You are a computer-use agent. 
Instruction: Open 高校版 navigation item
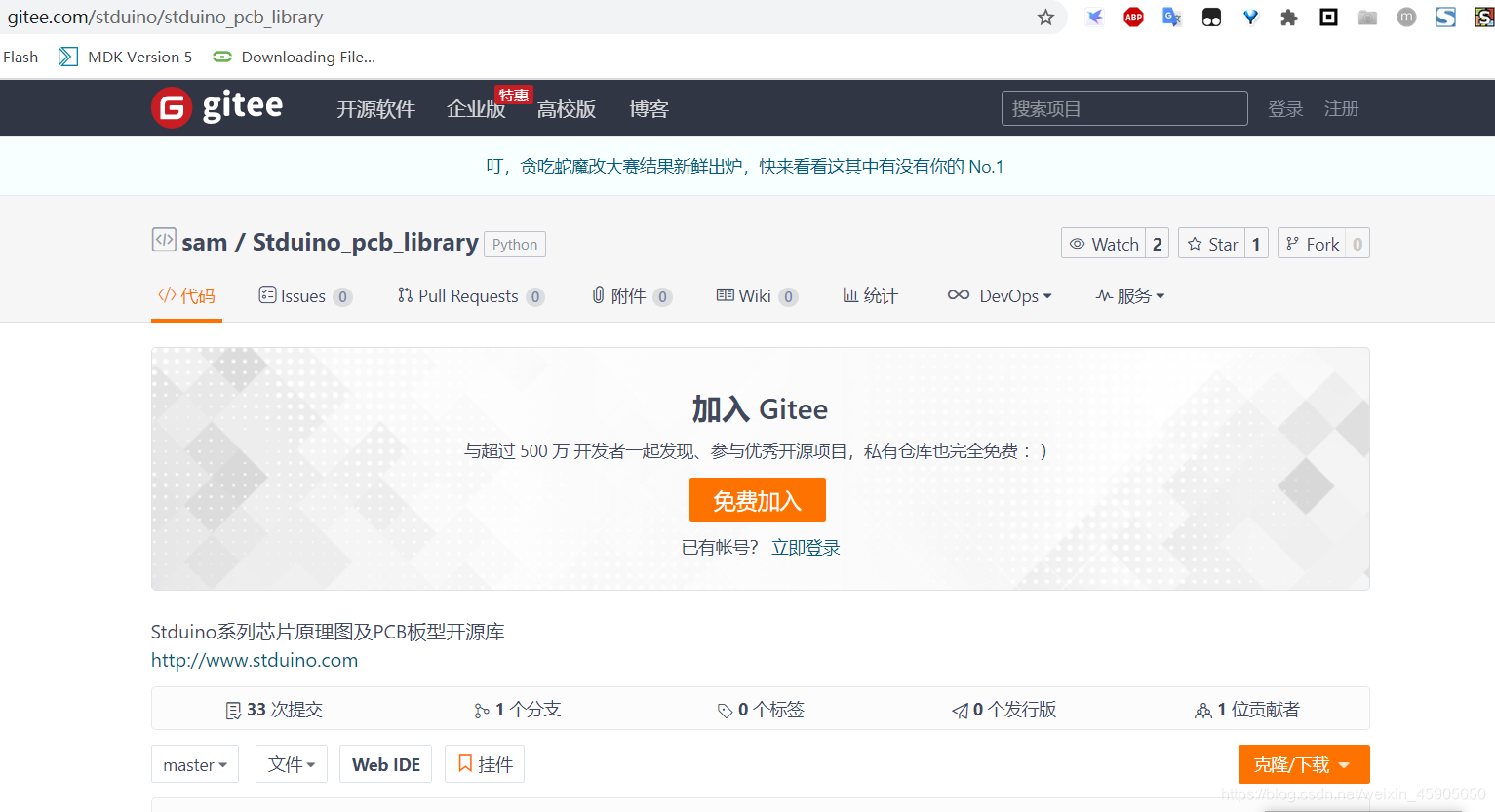(566, 109)
